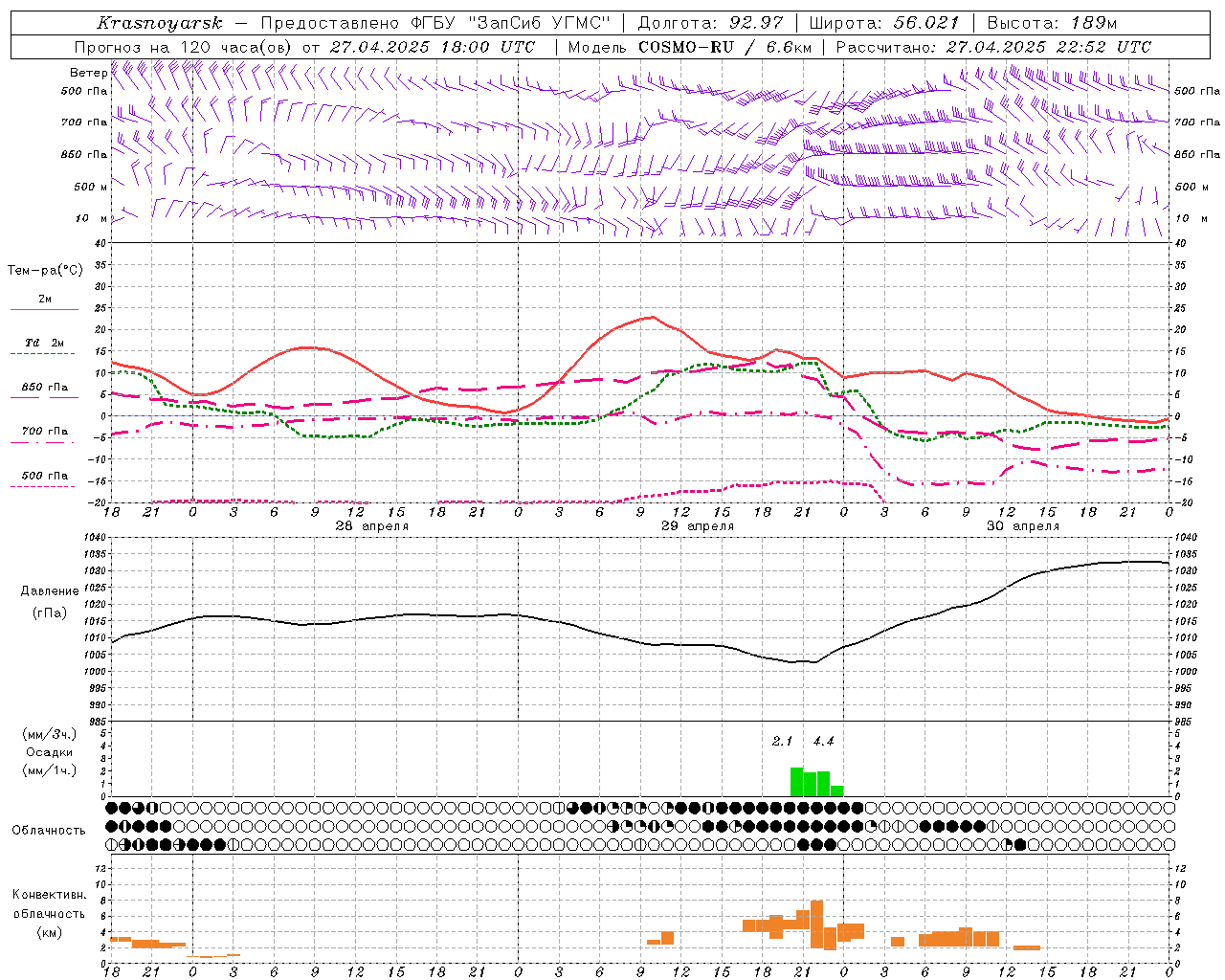
Task: Click the tallest green precipitation bar
Action: pos(796,782)
